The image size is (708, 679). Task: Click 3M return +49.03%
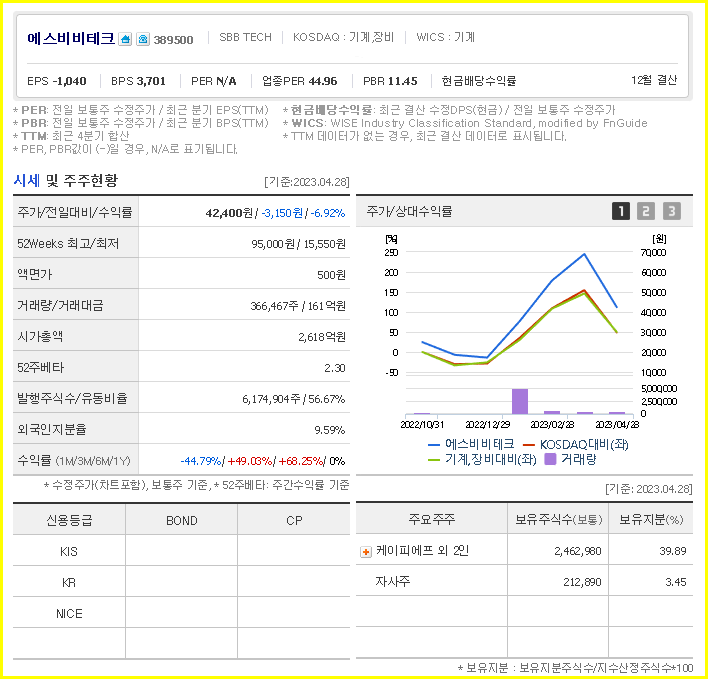[250, 461]
